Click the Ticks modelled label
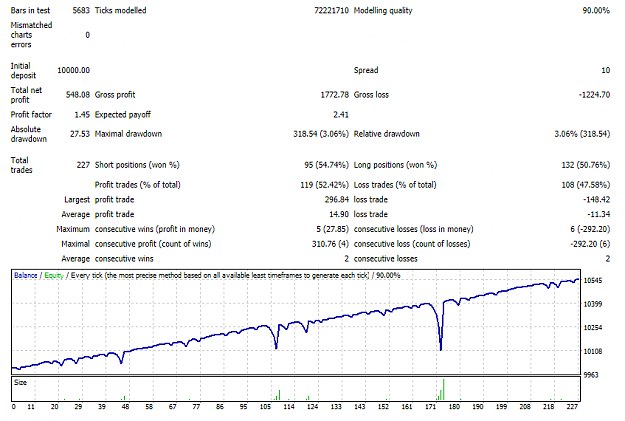This screenshot has height=421, width=625. coord(120,10)
